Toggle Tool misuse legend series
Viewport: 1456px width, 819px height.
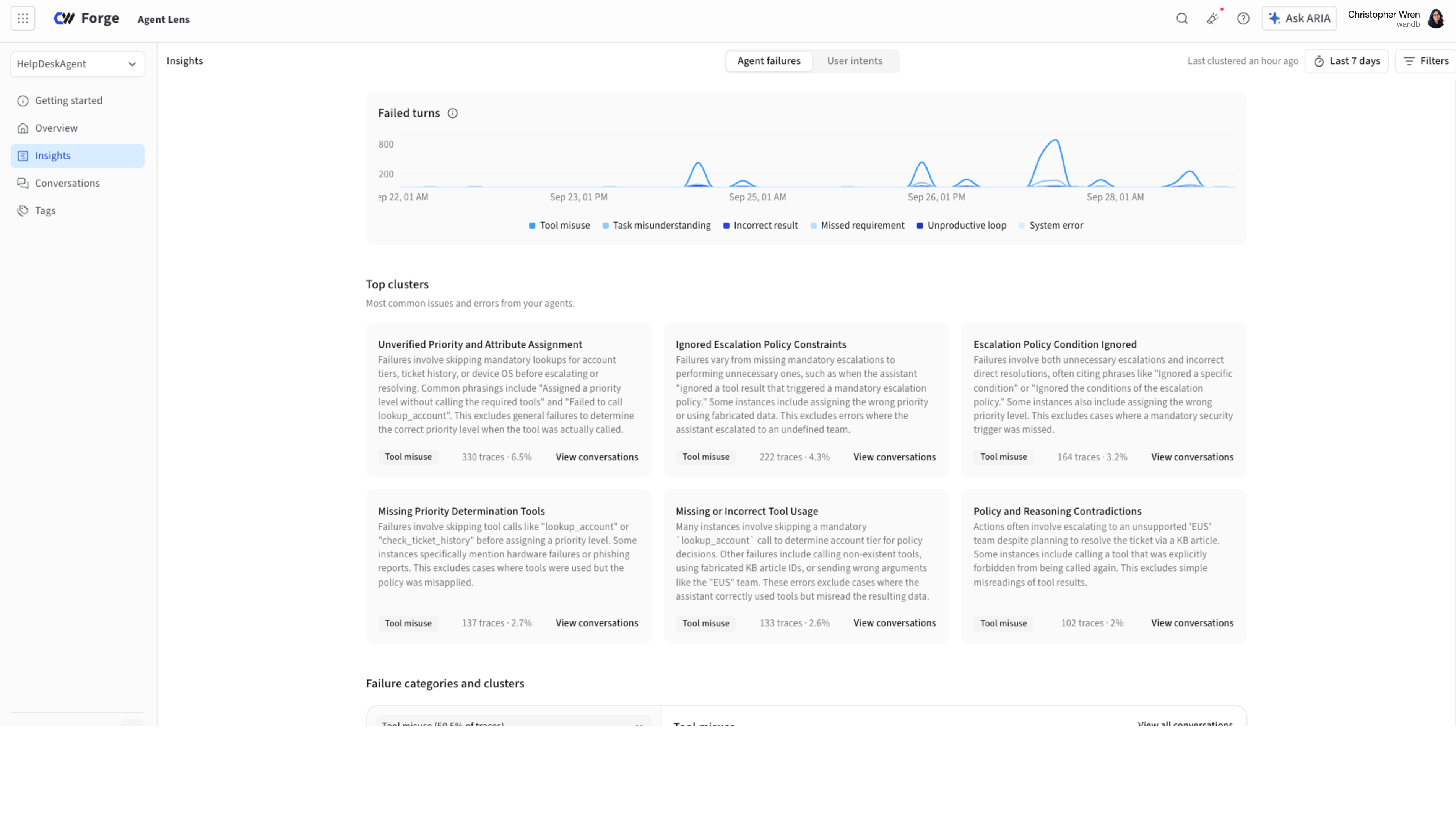[559, 226]
